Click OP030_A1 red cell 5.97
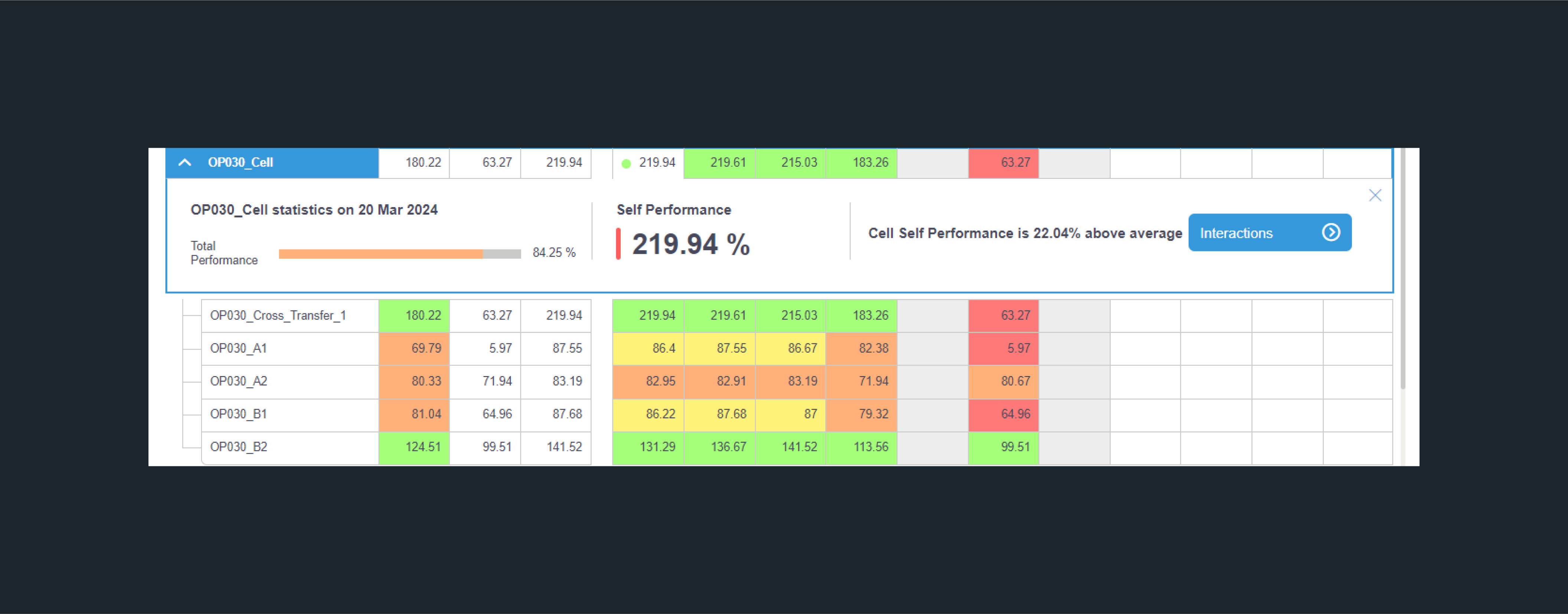The image size is (1568, 614). [1004, 348]
